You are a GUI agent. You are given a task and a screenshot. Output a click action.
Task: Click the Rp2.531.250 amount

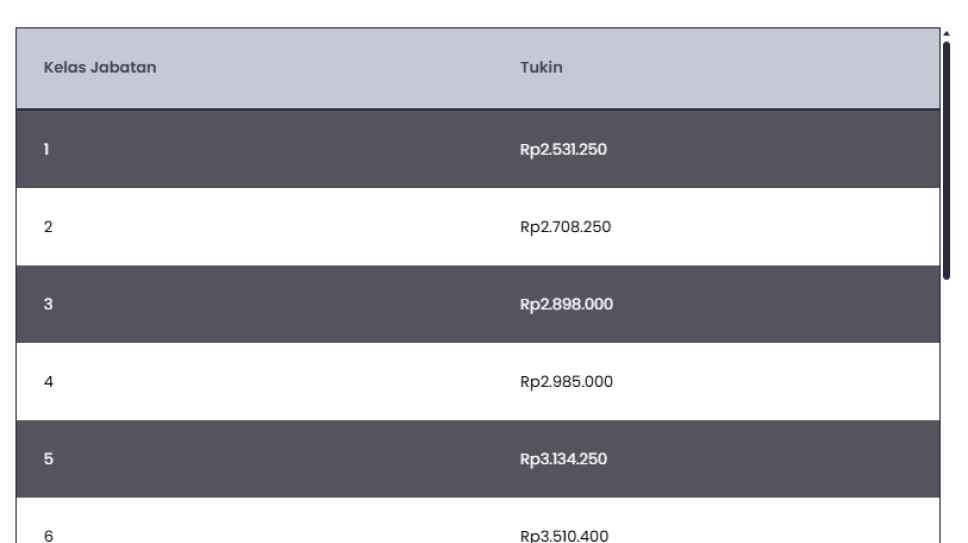(564, 150)
